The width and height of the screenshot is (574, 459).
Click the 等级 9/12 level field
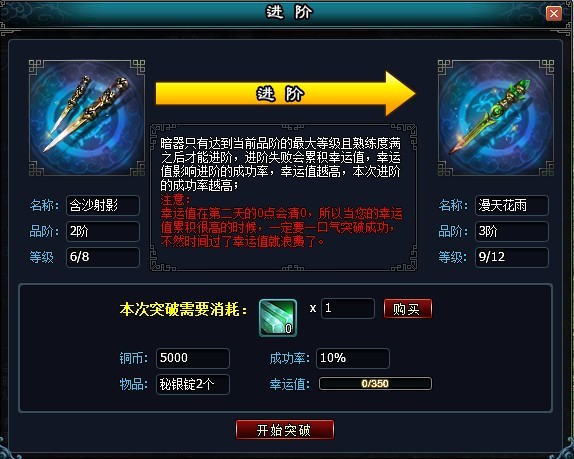click(x=512, y=257)
